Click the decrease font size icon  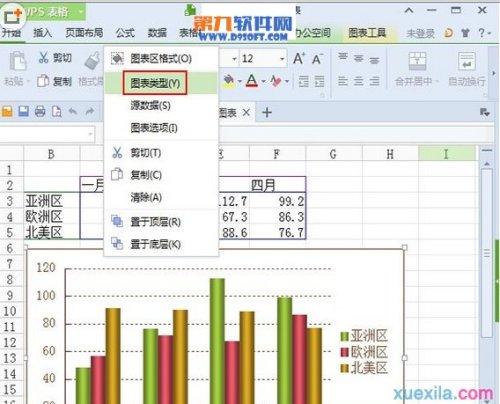coord(317,59)
